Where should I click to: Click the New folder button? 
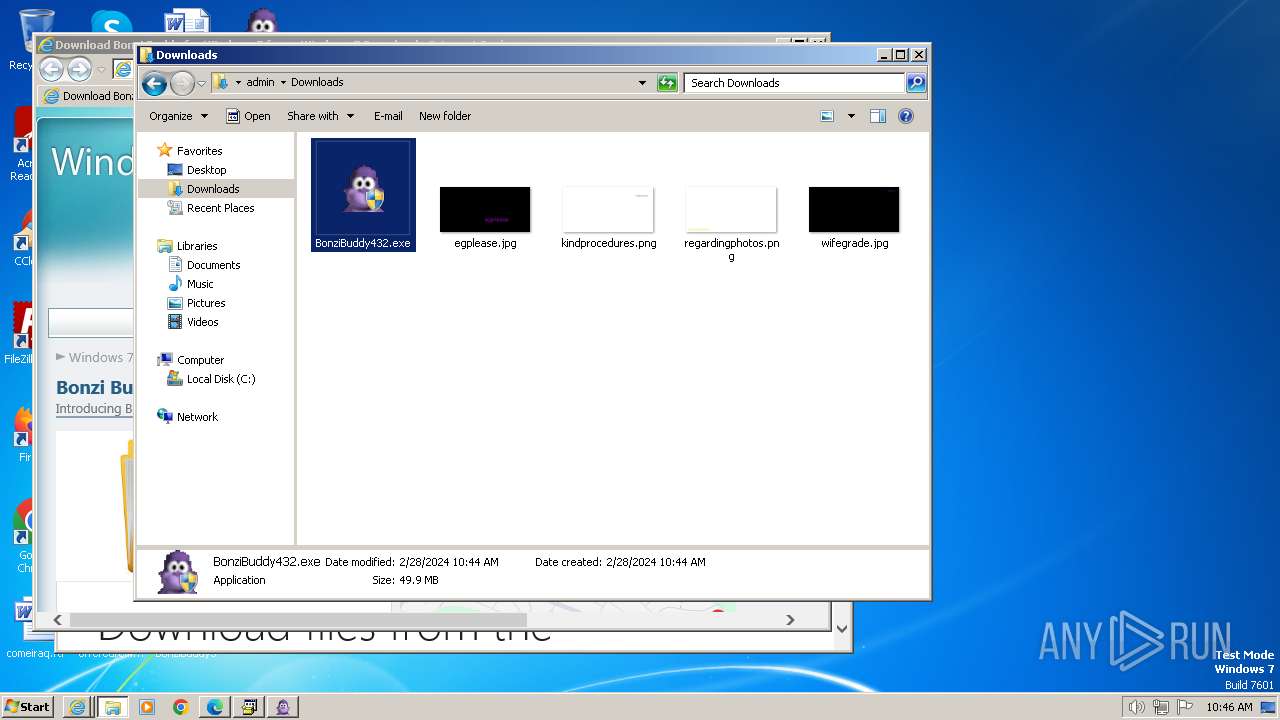pyautogui.click(x=445, y=116)
